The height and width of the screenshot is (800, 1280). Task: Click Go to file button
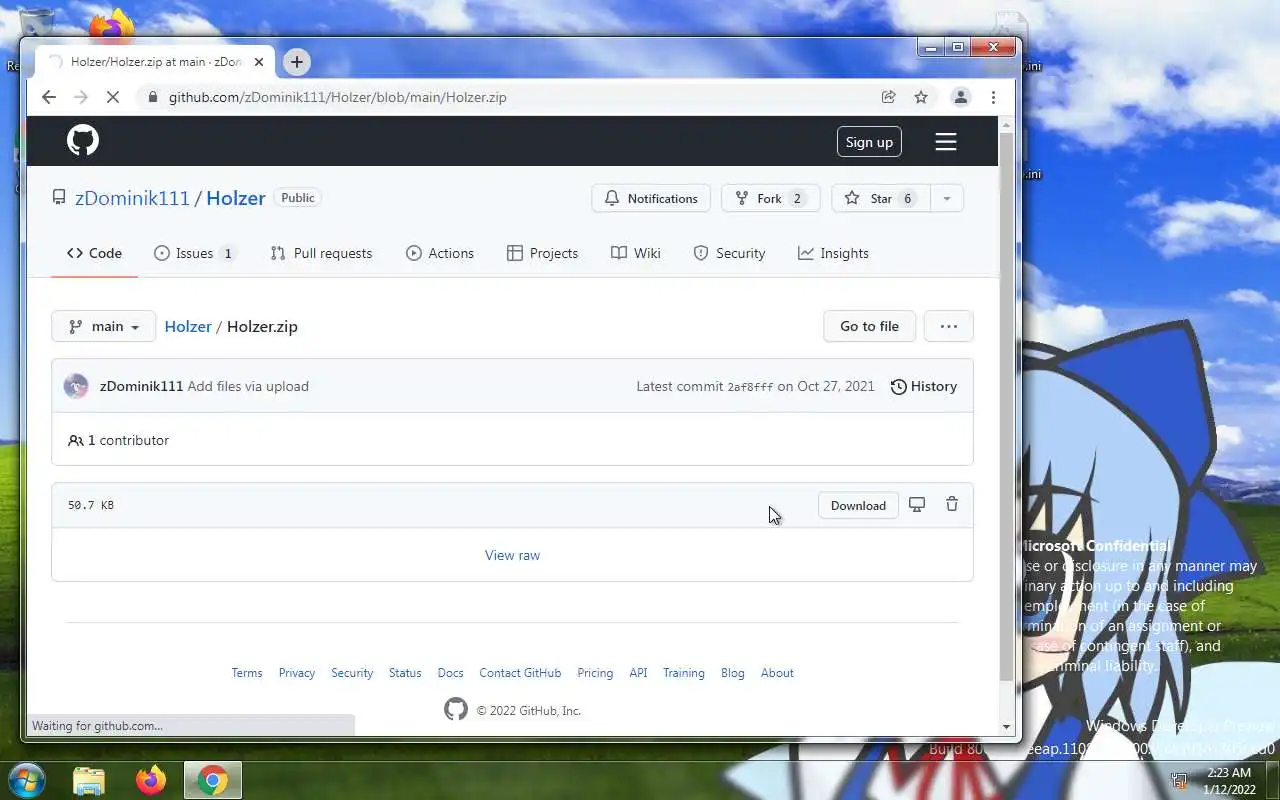[x=869, y=326]
